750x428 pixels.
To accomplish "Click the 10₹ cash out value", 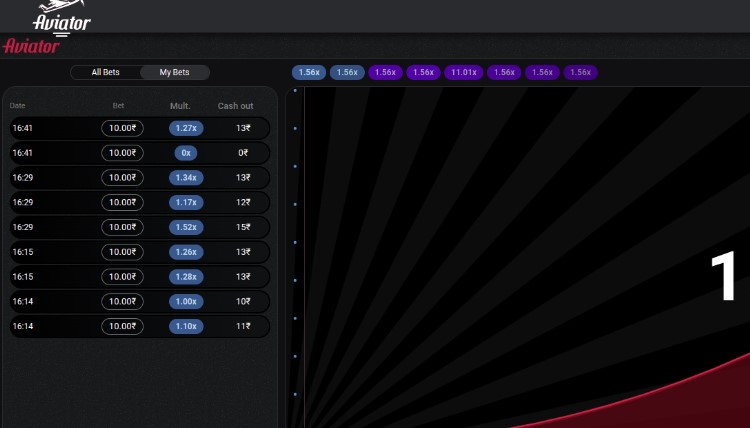I will (x=243, y=302).
